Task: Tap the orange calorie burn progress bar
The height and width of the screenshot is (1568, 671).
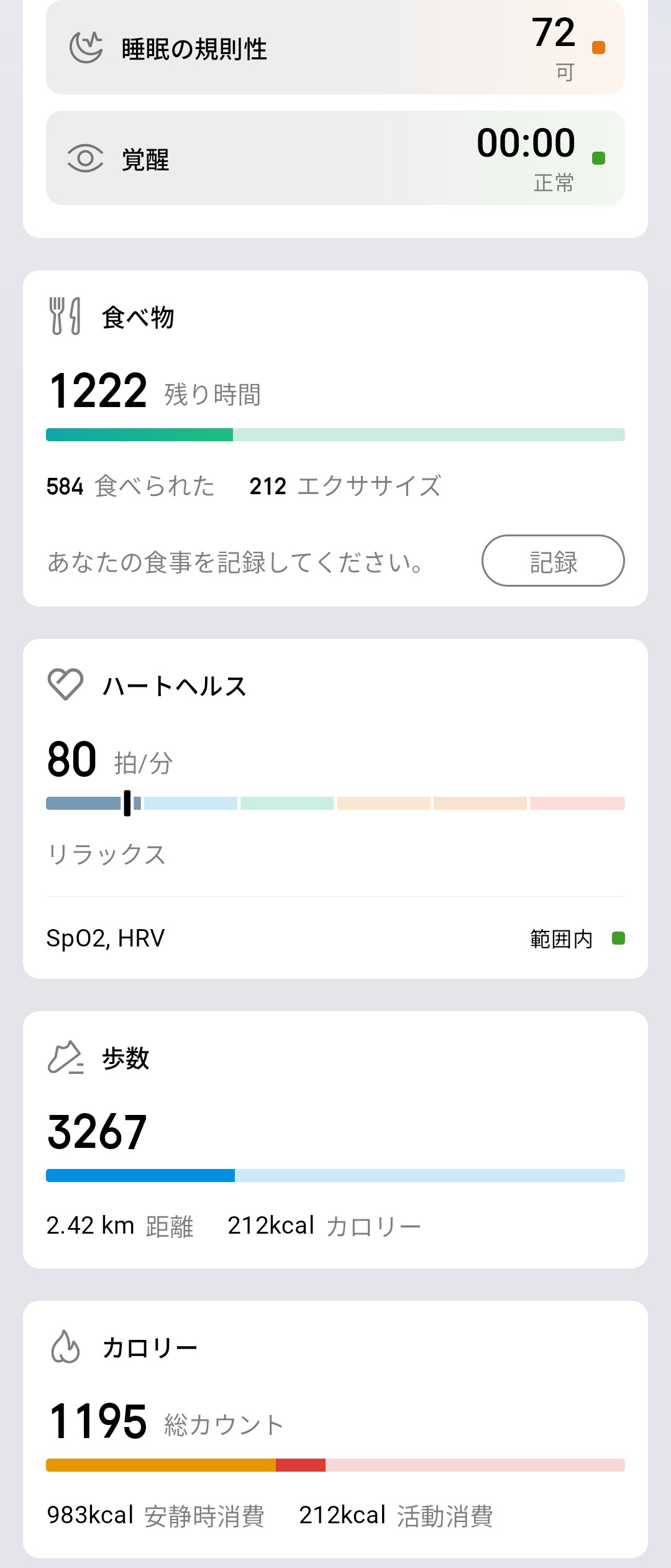Action: (x=335, y=1465)
